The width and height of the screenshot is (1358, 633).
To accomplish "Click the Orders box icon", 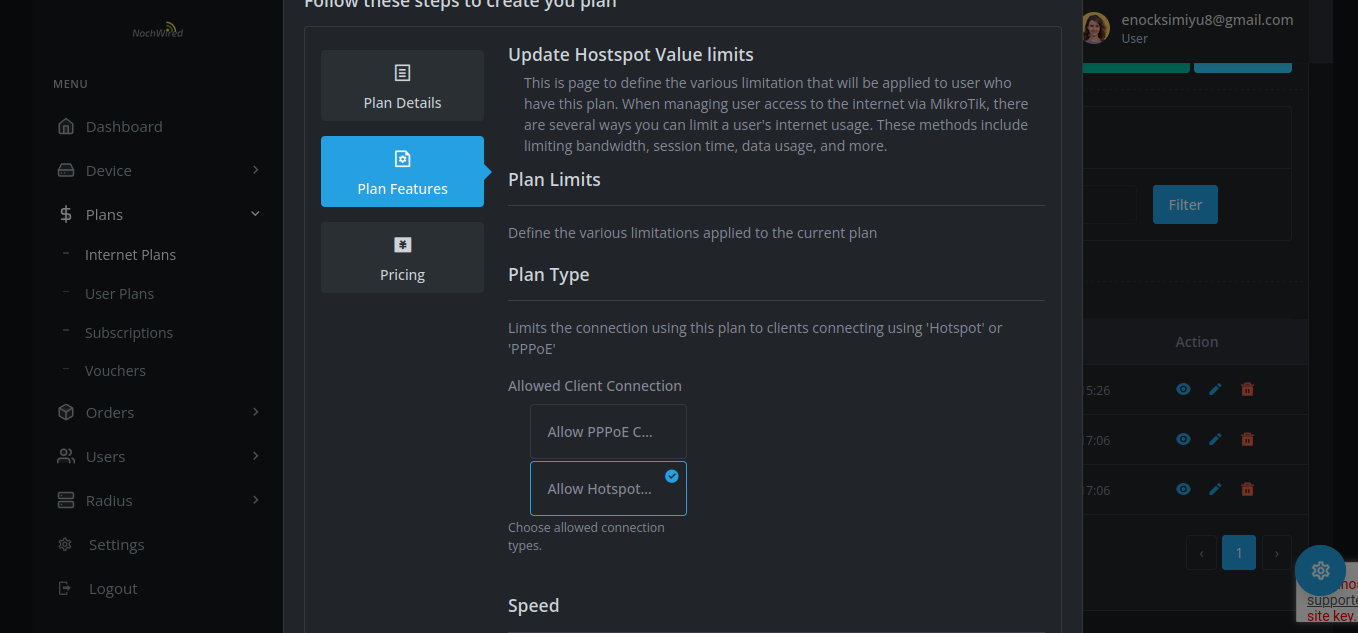I will (x=66, y=413).
